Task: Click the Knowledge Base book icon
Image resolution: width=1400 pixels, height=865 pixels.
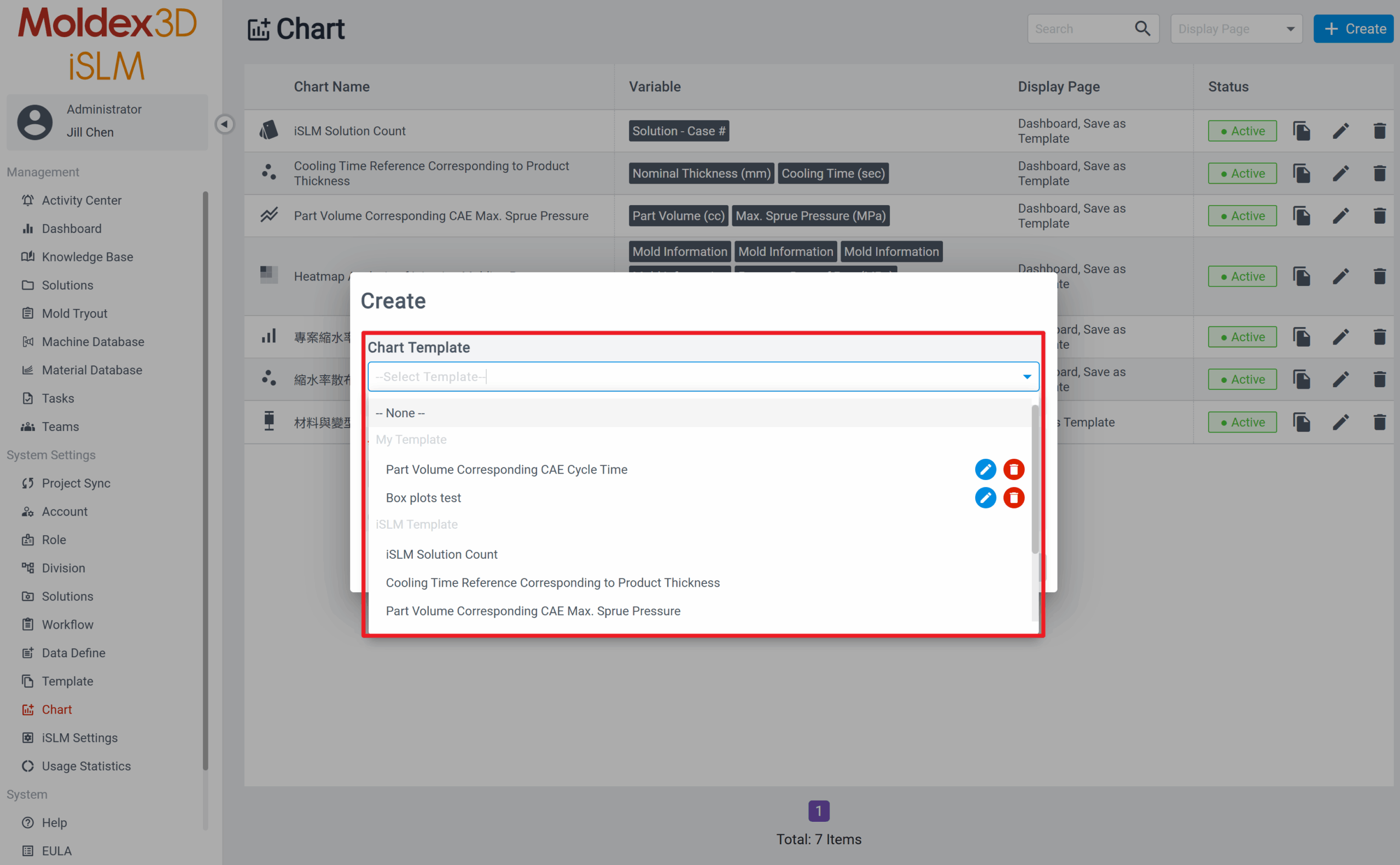Action: tap(27, 257)
